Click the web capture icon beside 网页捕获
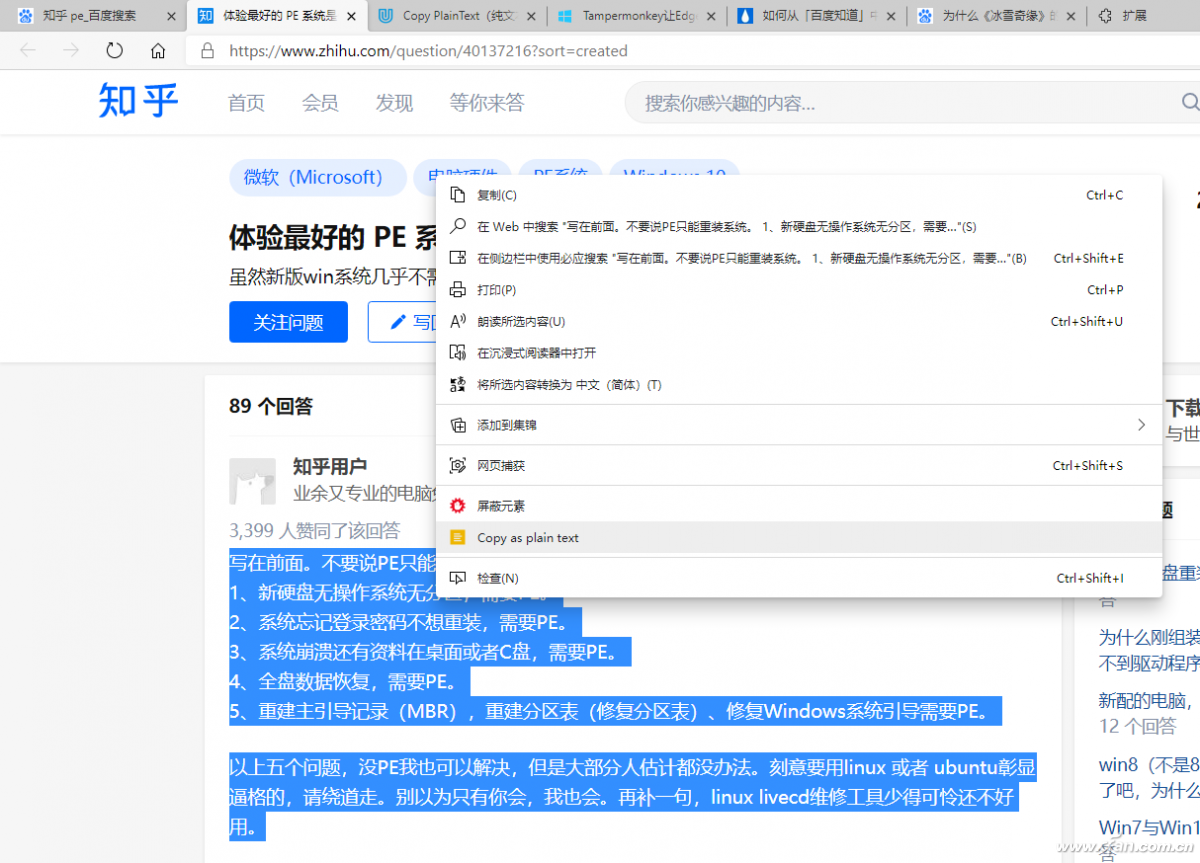1200x863 pixels. coord(458,466)
